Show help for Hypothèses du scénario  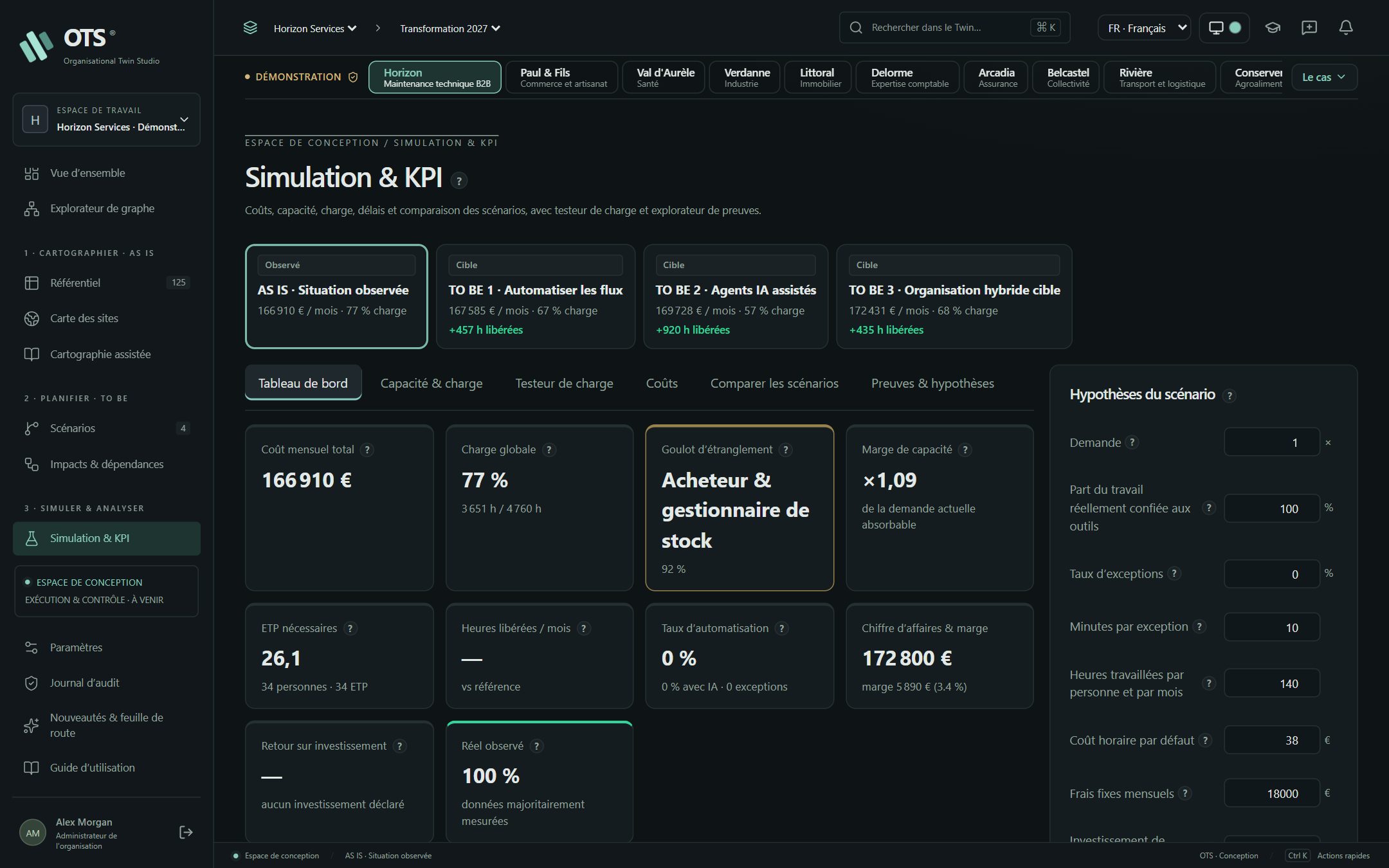click(1229, 396)
